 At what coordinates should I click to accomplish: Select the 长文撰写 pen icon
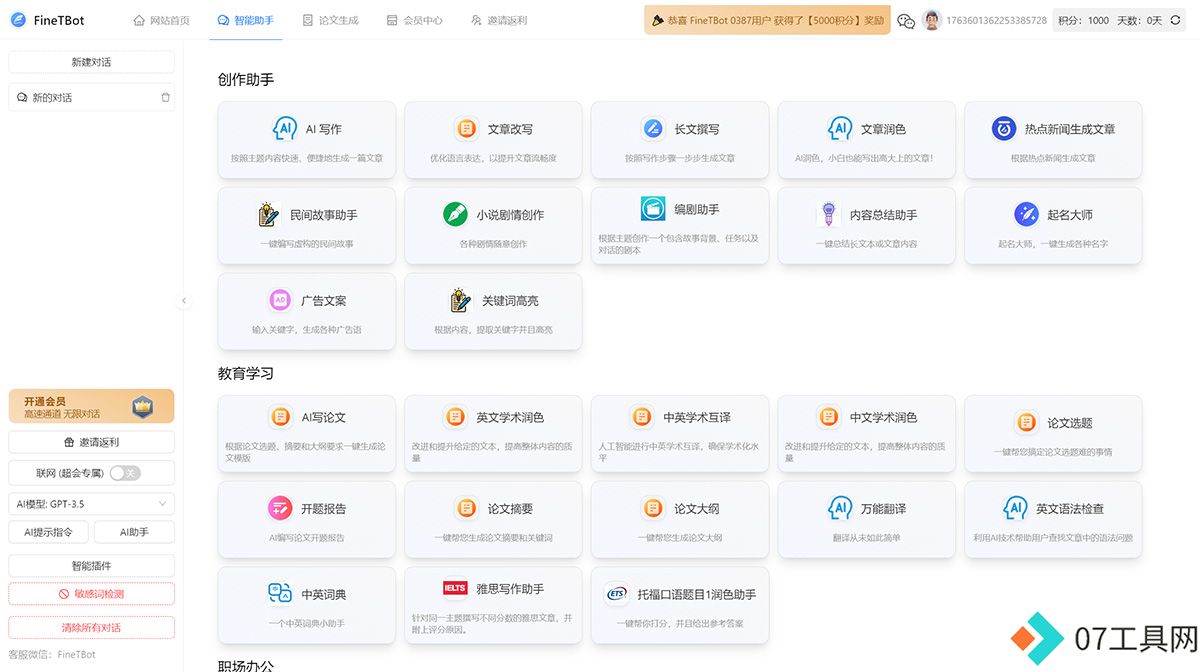[653, 128]
